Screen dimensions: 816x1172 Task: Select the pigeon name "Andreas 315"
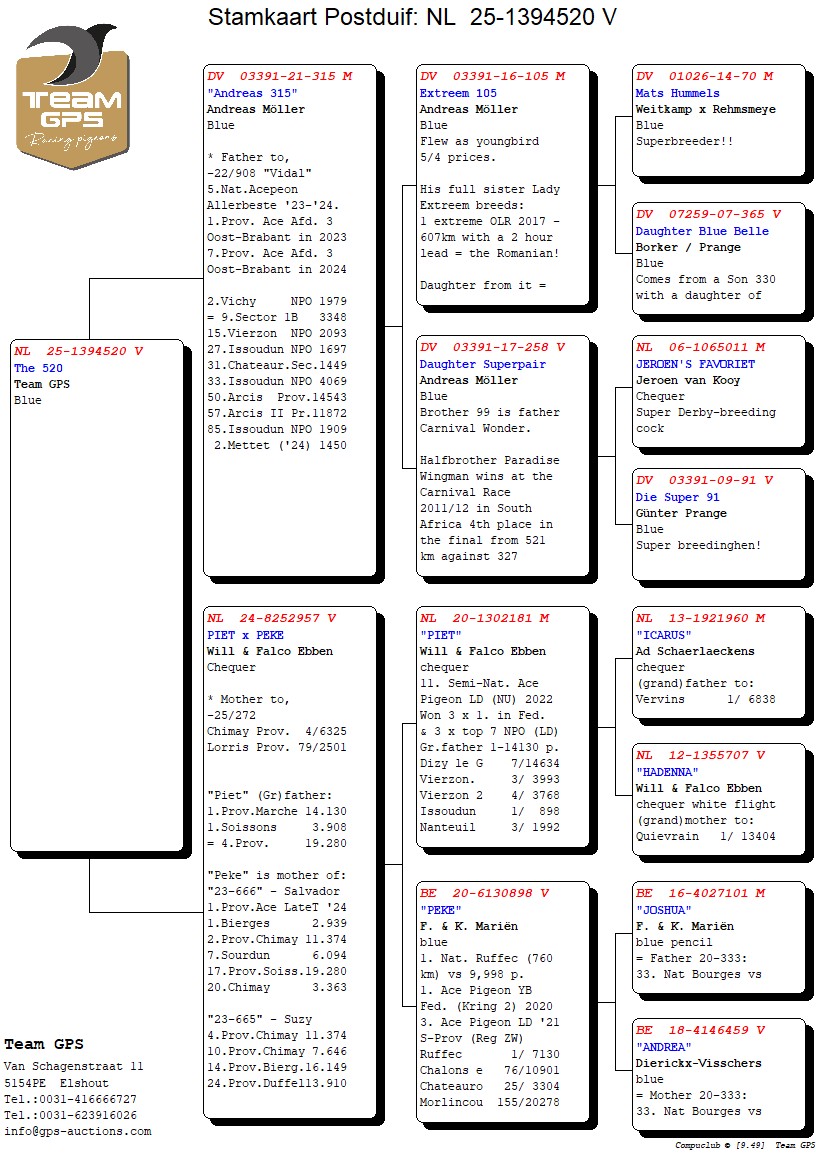coord(244,93)
